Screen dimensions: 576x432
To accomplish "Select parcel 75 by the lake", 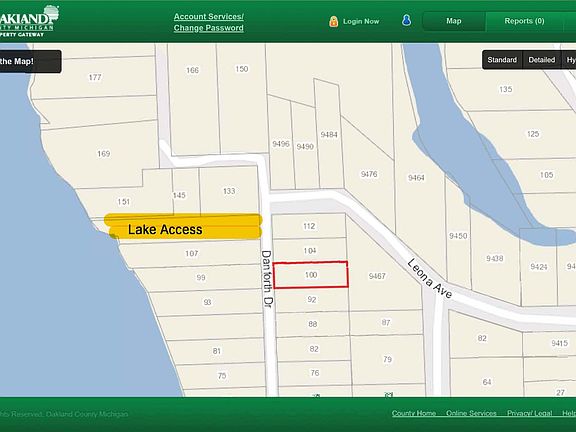I will pos(222,375).
